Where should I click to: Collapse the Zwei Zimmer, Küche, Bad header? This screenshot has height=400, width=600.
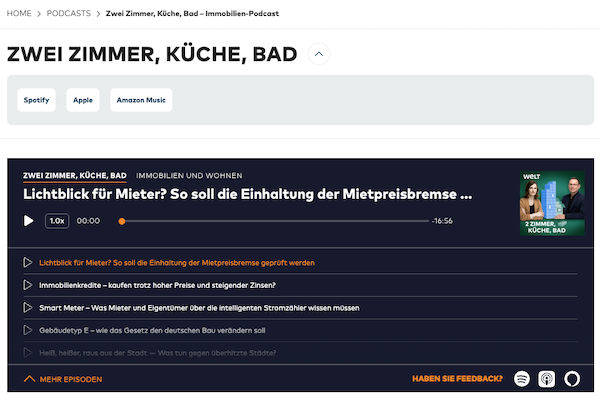[x=318, y=54]
